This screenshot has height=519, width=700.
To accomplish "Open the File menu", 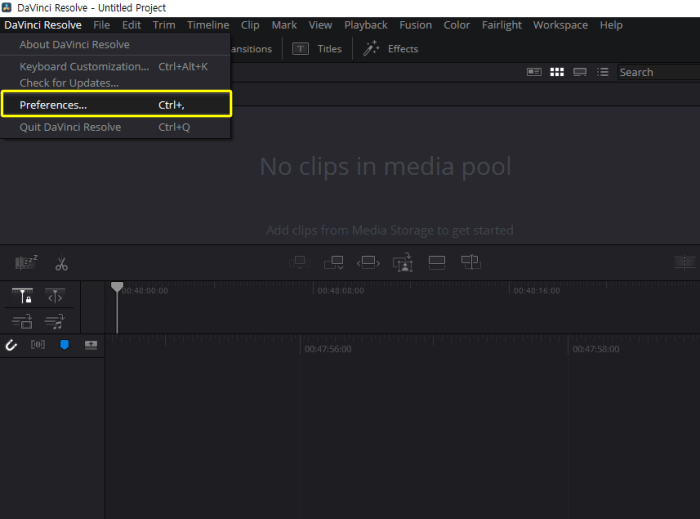I will (x=101, y=25).
